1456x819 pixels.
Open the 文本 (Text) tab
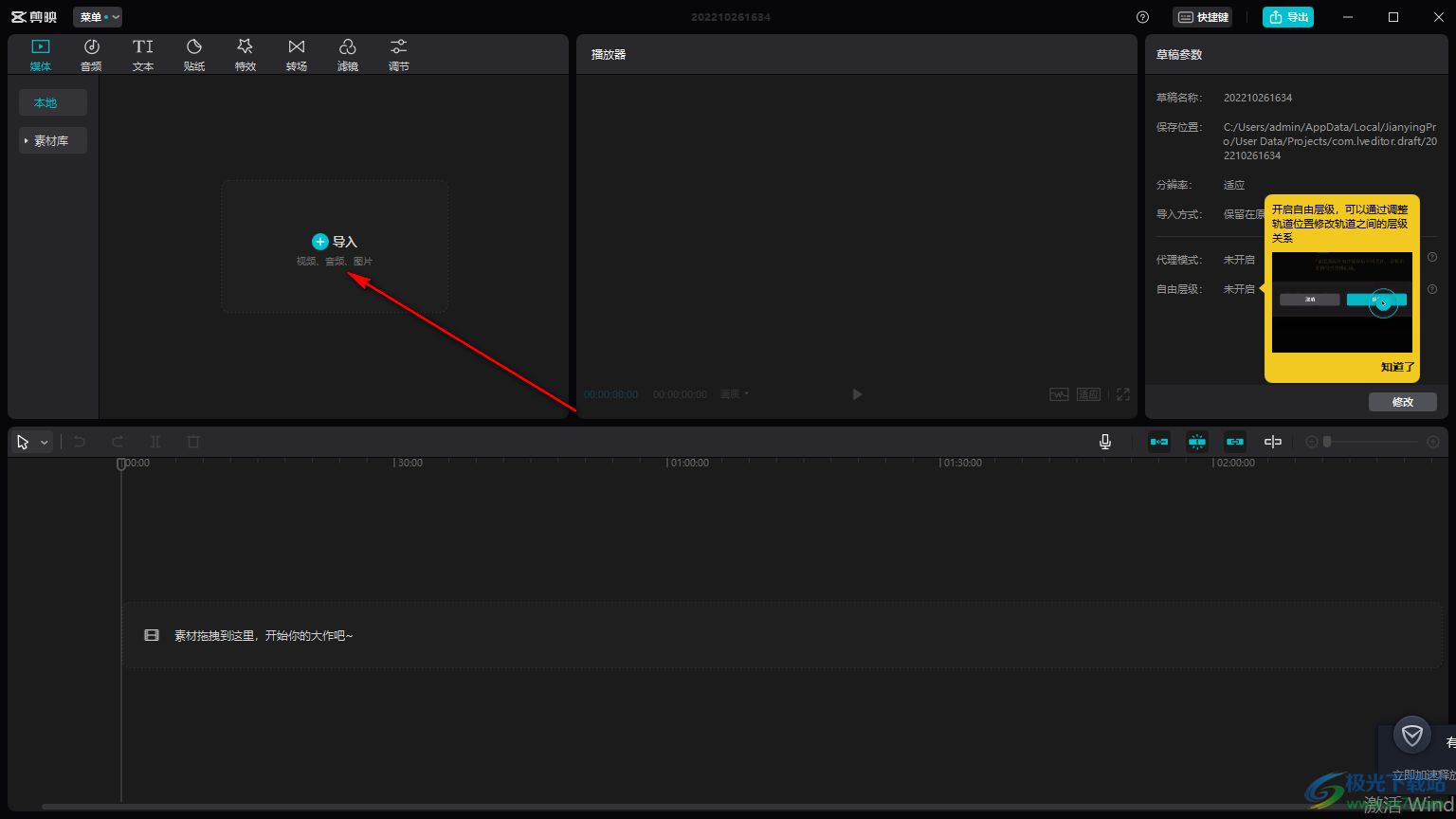(x=142, y=55)
